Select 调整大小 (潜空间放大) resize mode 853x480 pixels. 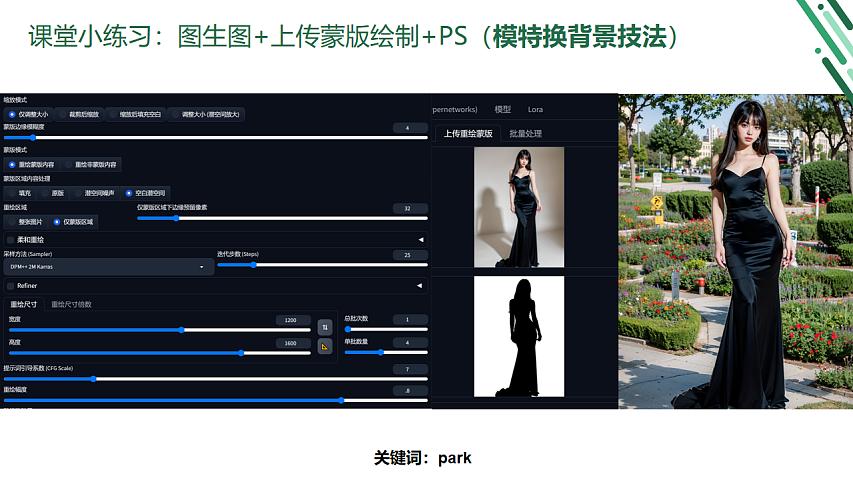[x=206, y=114]
